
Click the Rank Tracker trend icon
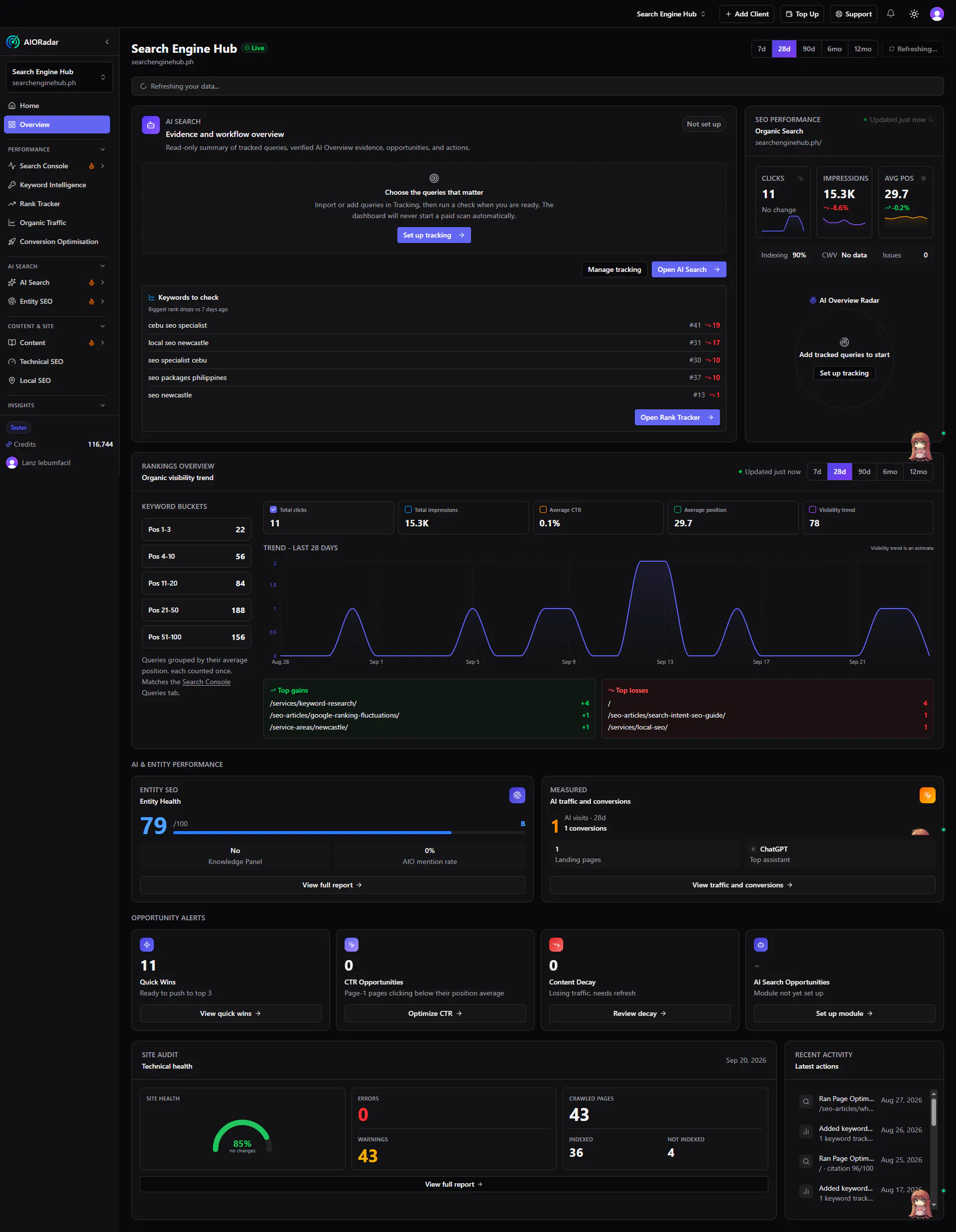coord(12,204)
